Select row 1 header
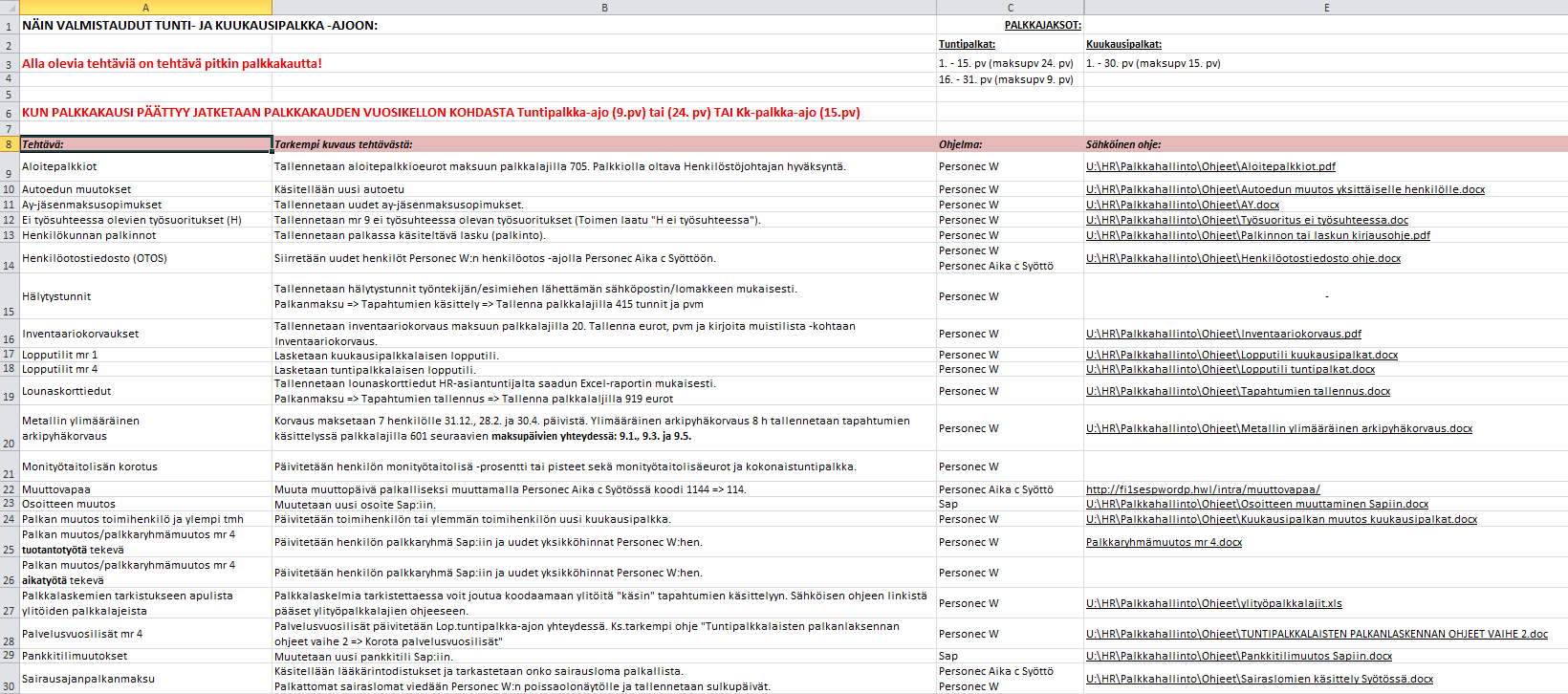 tap(9, 26)
